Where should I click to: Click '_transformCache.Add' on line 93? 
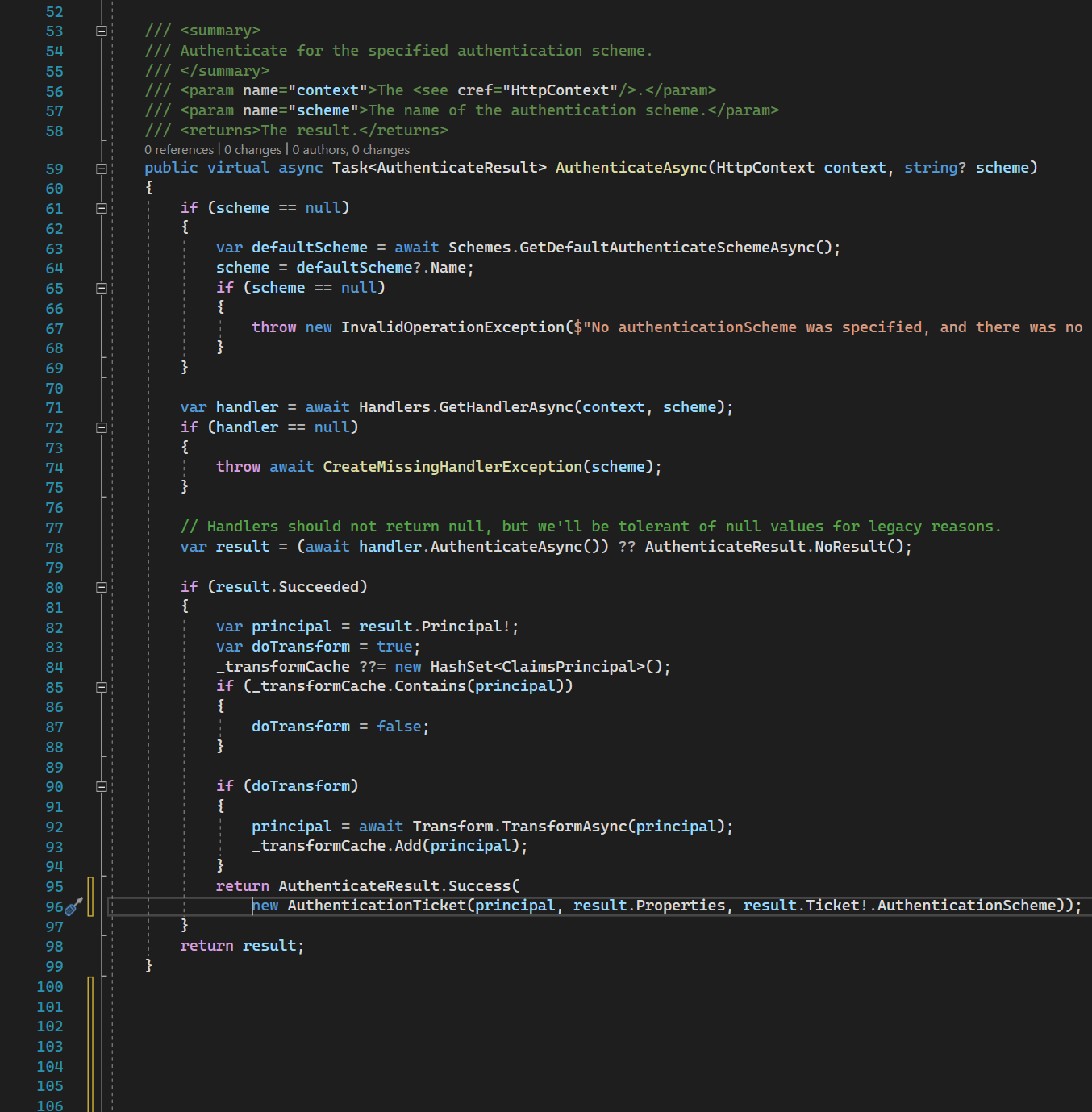coord(336,846)
